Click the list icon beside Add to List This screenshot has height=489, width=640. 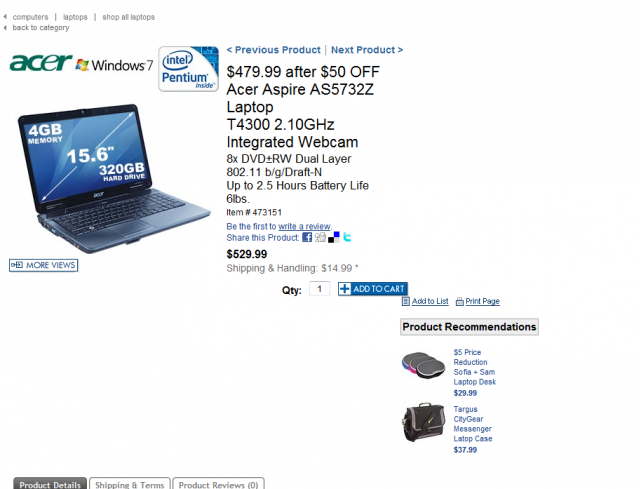406,301
